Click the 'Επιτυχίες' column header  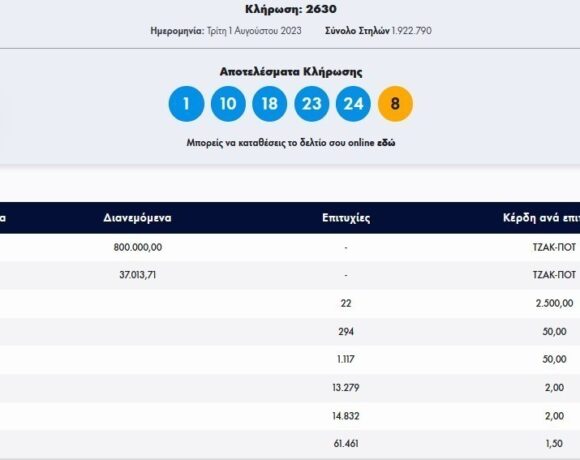pyautogui.click(x=346, y=218)
